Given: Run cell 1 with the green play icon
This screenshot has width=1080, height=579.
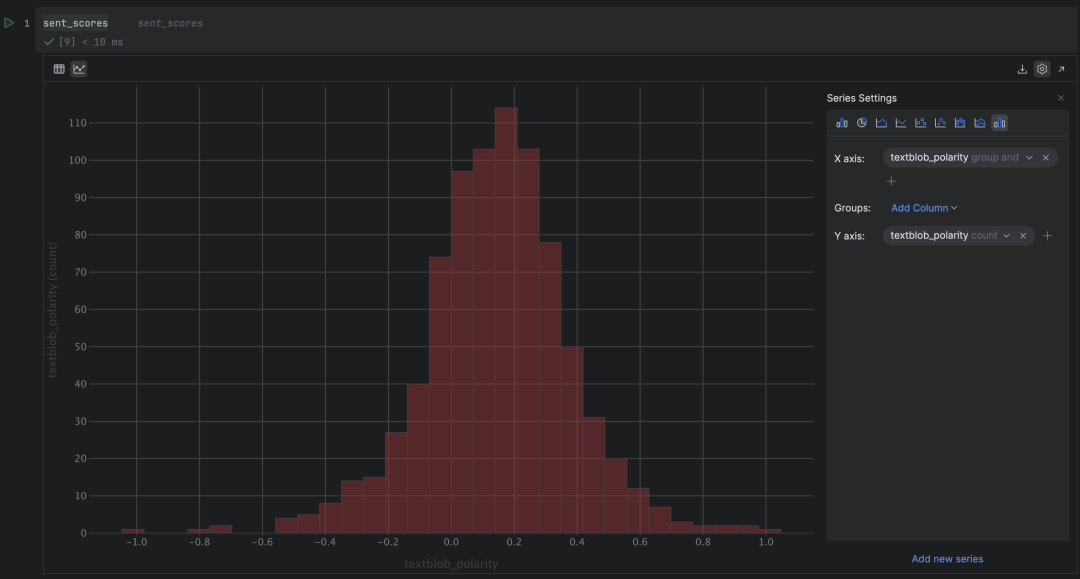Looking at the screenshot, I should pos(9,23).
